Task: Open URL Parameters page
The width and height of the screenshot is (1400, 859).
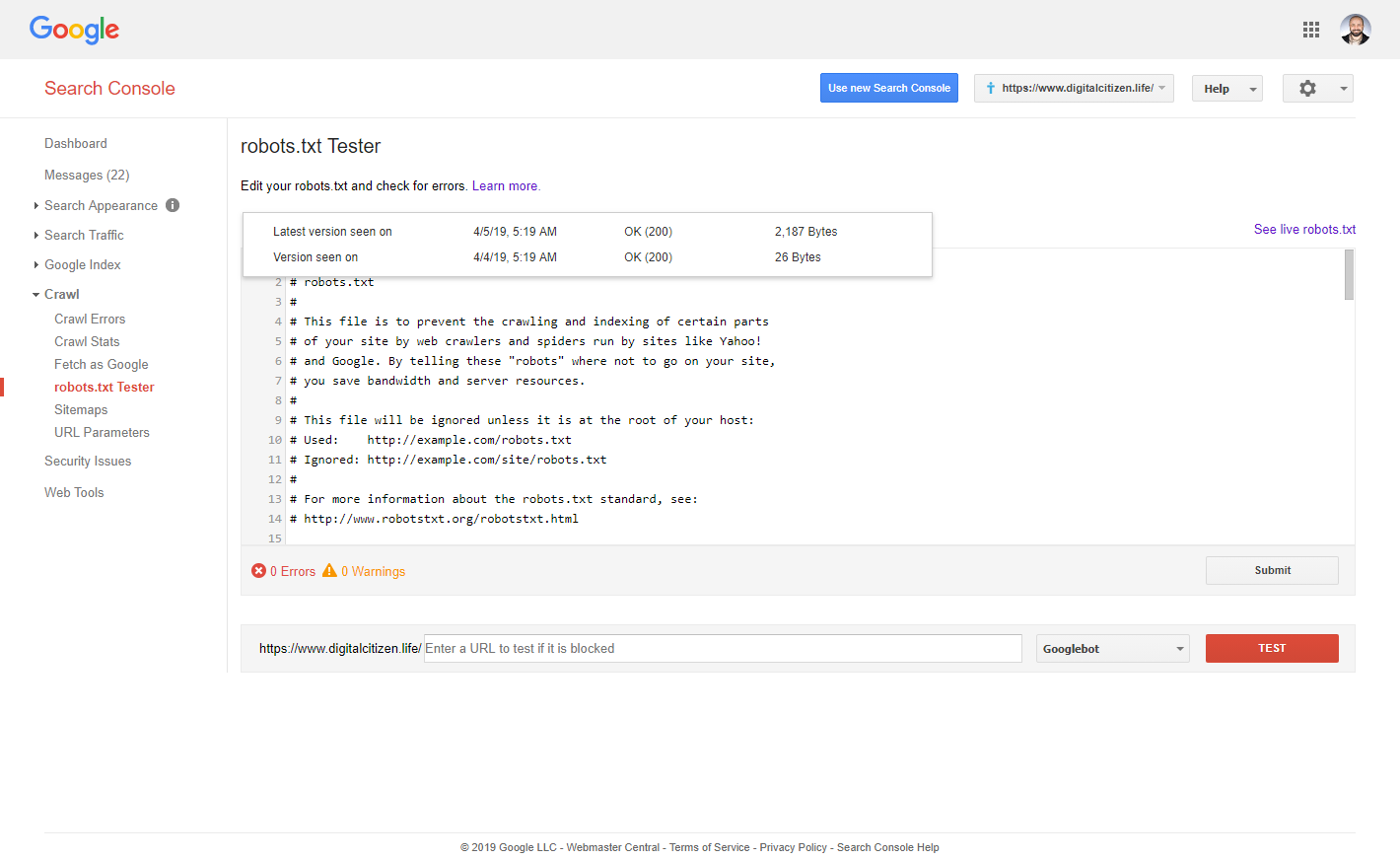Action: [102, 432]
